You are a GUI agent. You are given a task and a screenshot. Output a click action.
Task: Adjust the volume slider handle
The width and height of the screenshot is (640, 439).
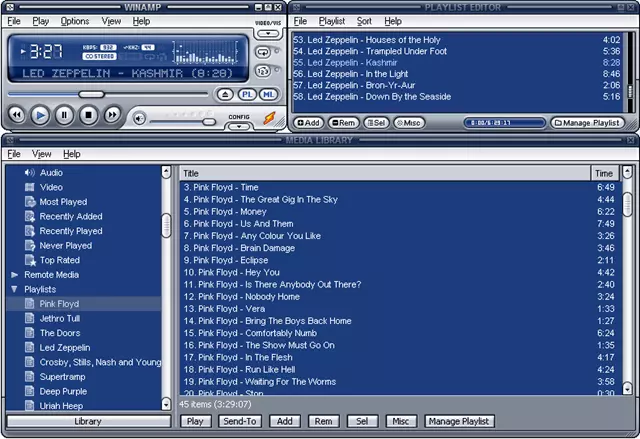click(209, 122)
